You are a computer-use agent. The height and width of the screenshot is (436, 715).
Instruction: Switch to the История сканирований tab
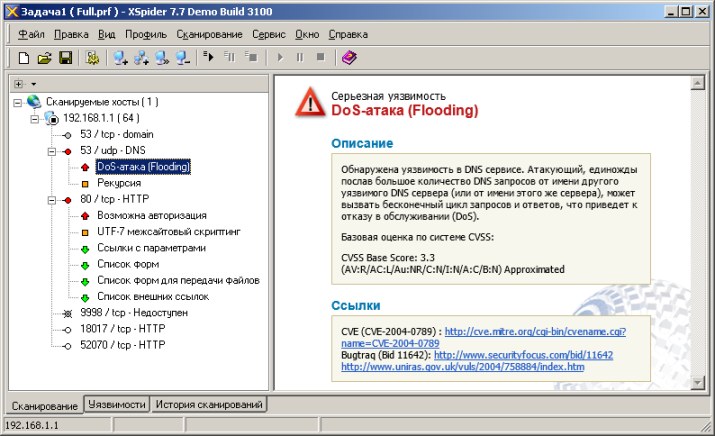click(x=209, y=404)
